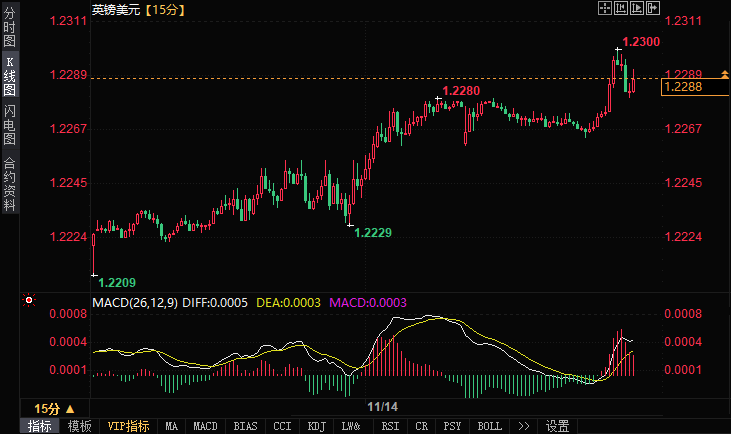Click the DEA:0.0003 value
The image size is (731, 434).
289,303
